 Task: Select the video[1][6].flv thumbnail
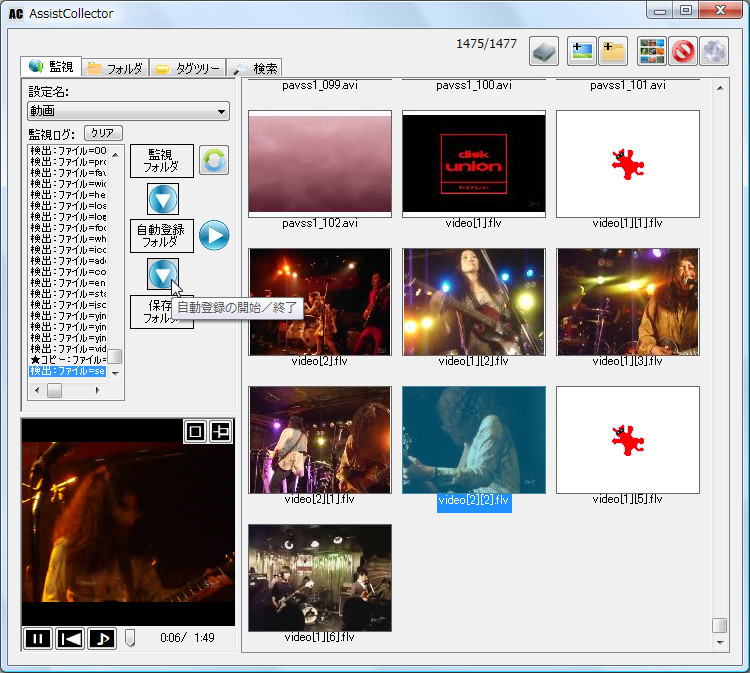point(320,578)
